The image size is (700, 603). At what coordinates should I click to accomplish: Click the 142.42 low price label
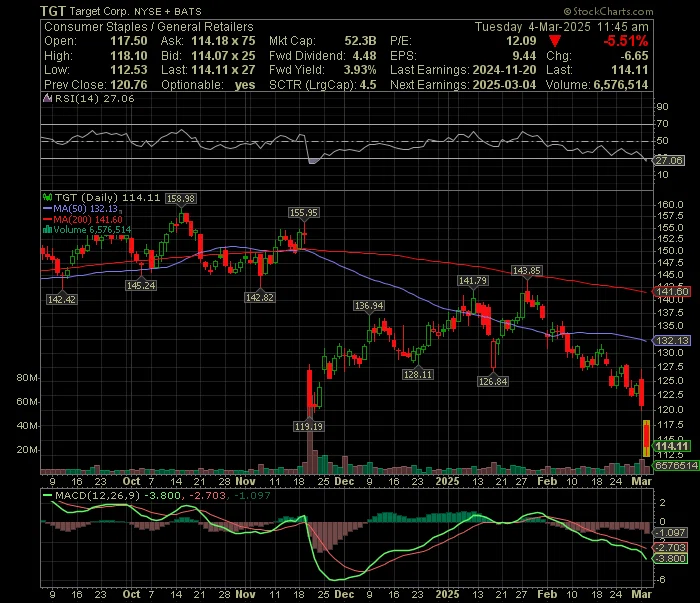tap(62, 299)
